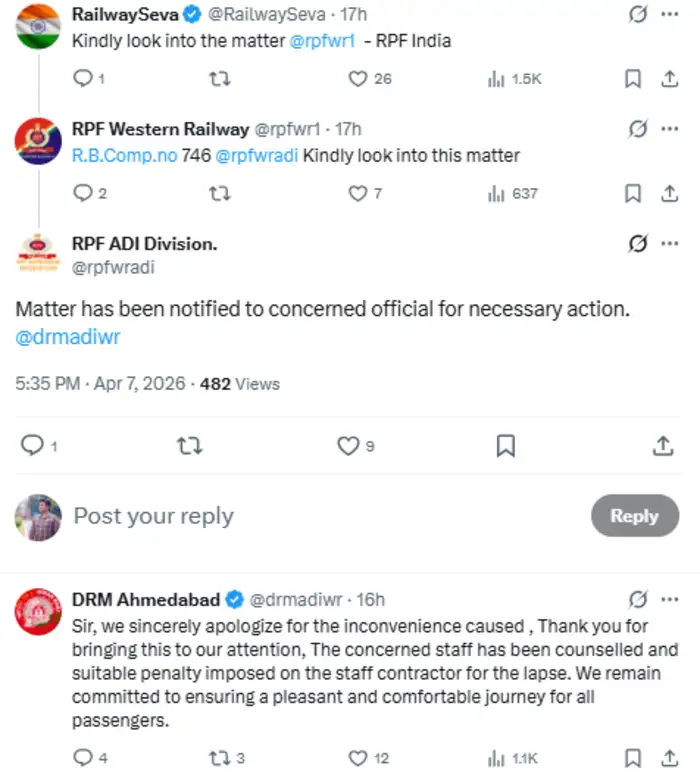Open the @rpfwradi mention link
The image size is (700, 781).
pos(257,155)
